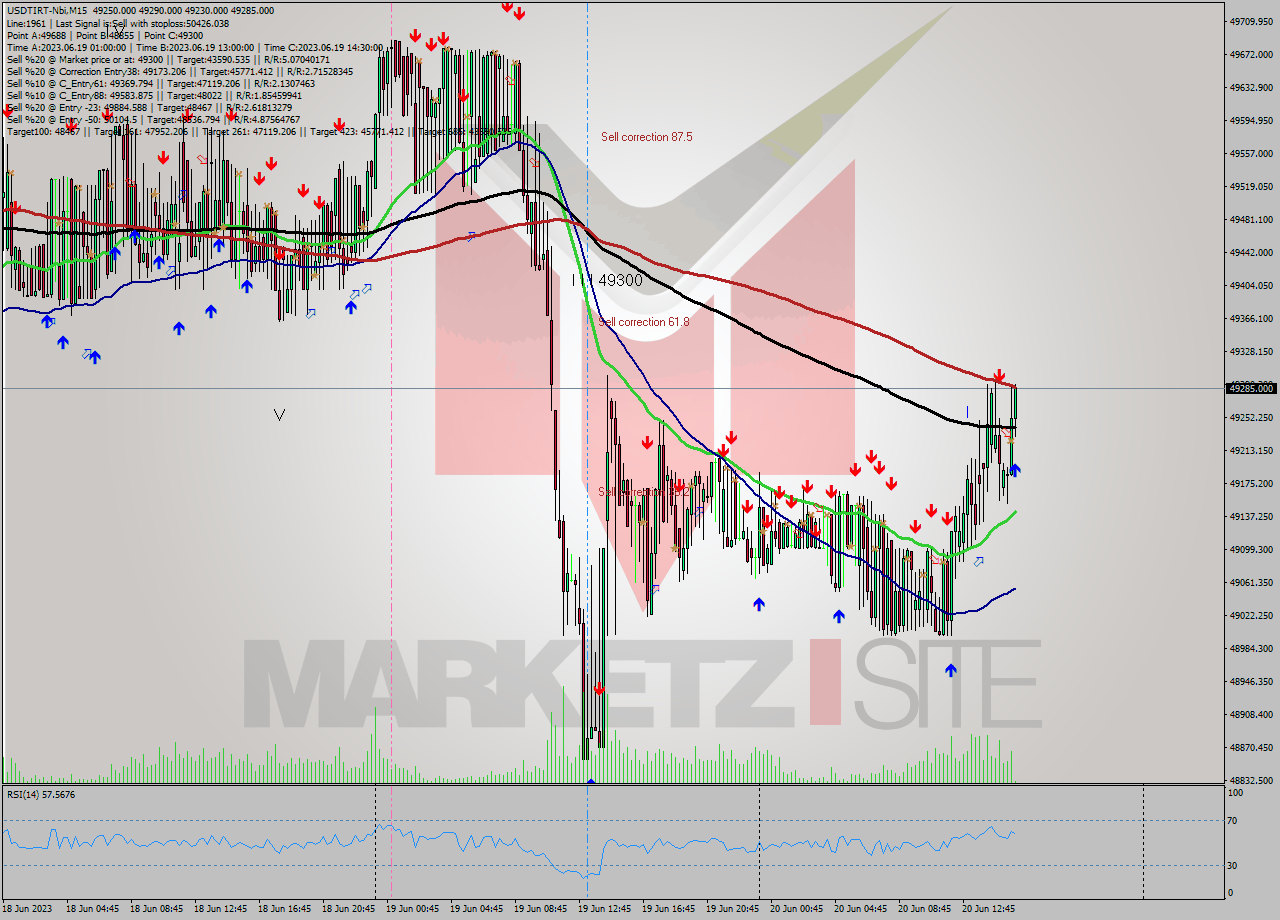Select the '18 Jun 04:45' time label
Image resolution: width=1280 pixels, height=920 pixels.
[x=92, y=909]
